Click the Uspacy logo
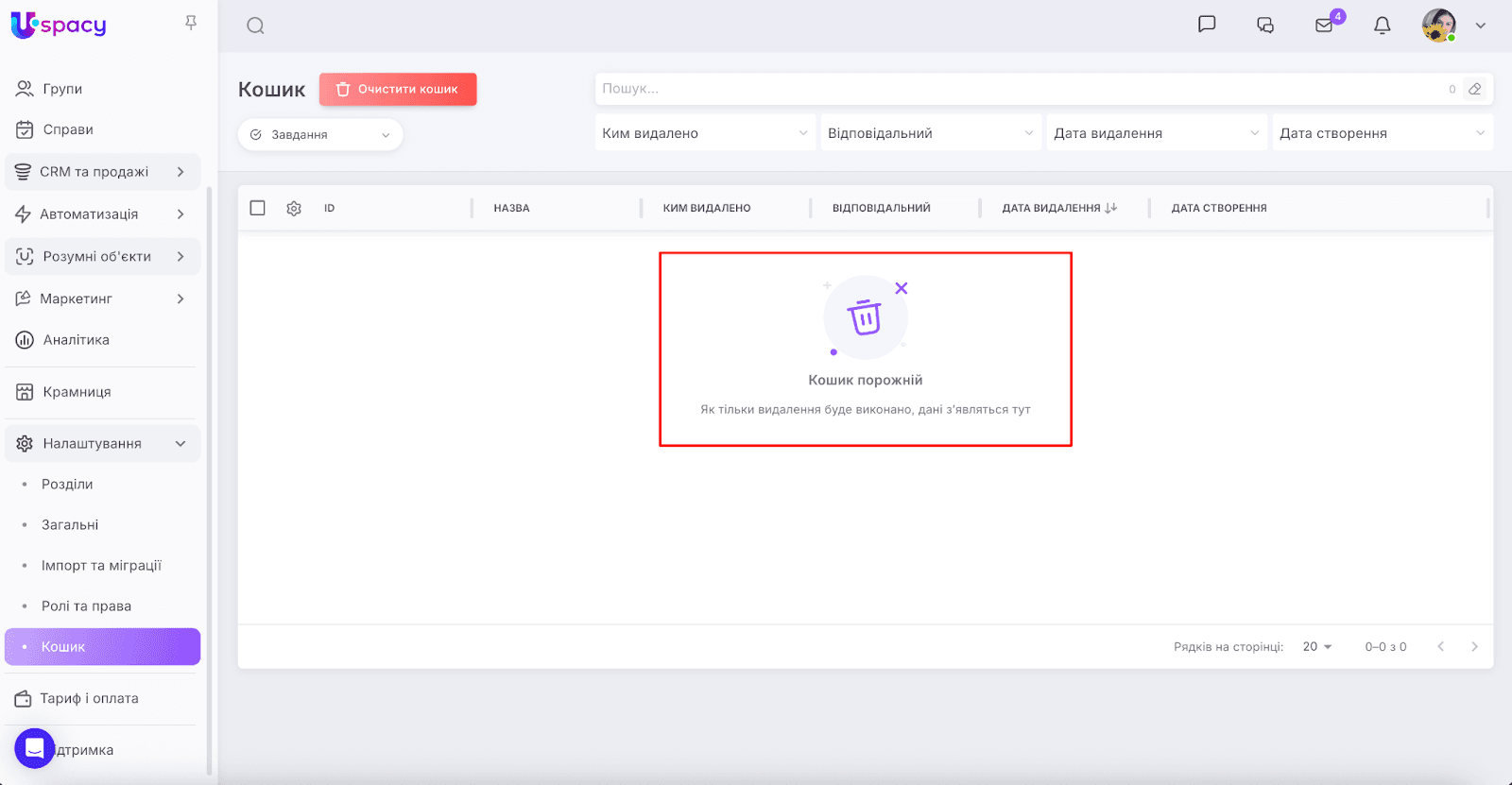1512x785 pixels. 59,26
